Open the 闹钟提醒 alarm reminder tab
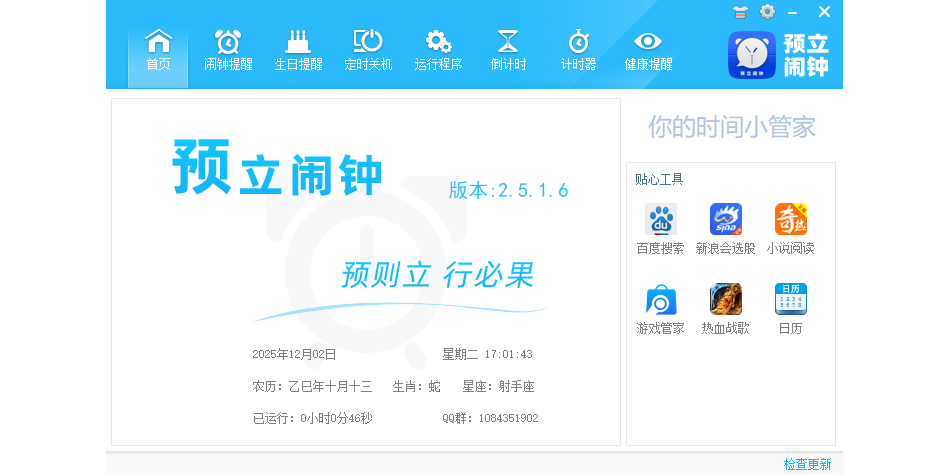This screenshot has height=475, width=950. [x=228, y=51]
